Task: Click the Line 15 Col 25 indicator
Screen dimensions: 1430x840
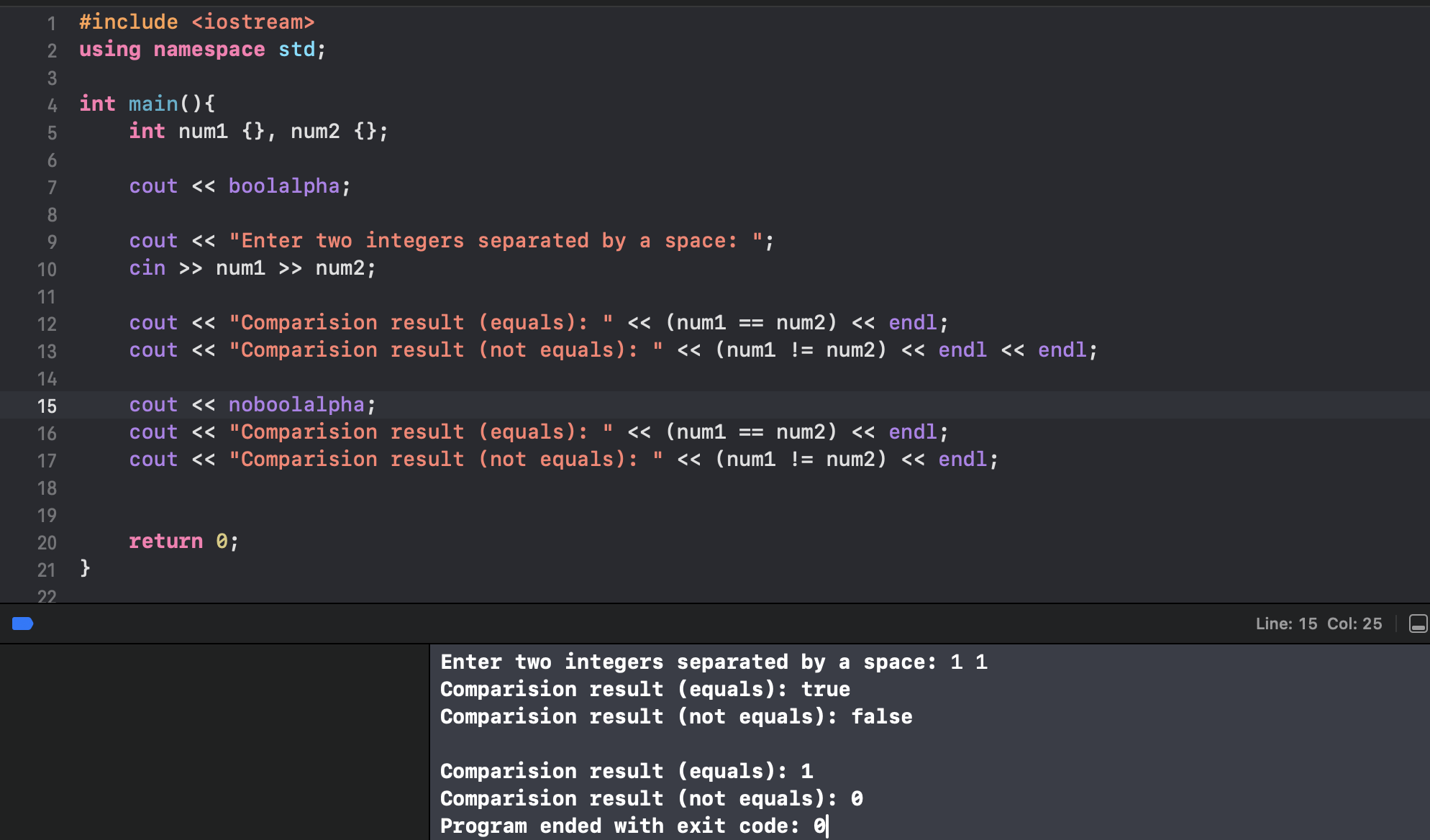Action: (1318, 624)
